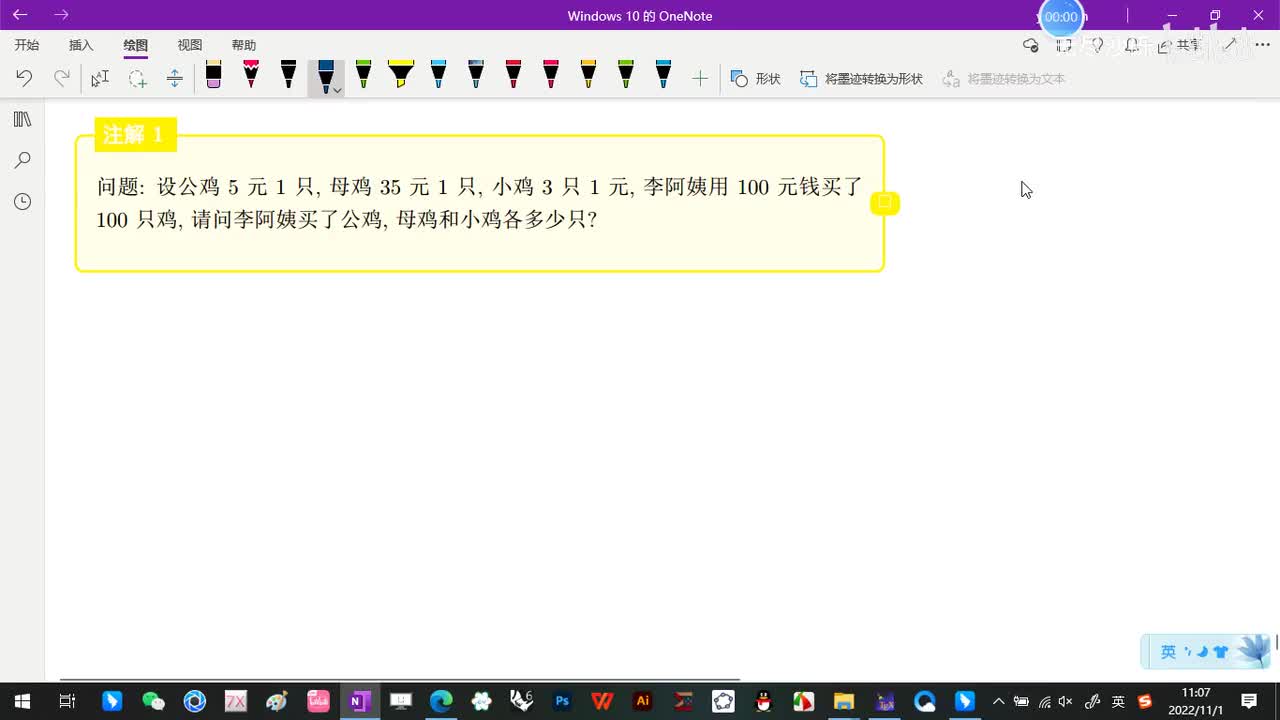Open Microsoft Edge from the taskbar
The image size is (1280, 720).
(441, 701)
